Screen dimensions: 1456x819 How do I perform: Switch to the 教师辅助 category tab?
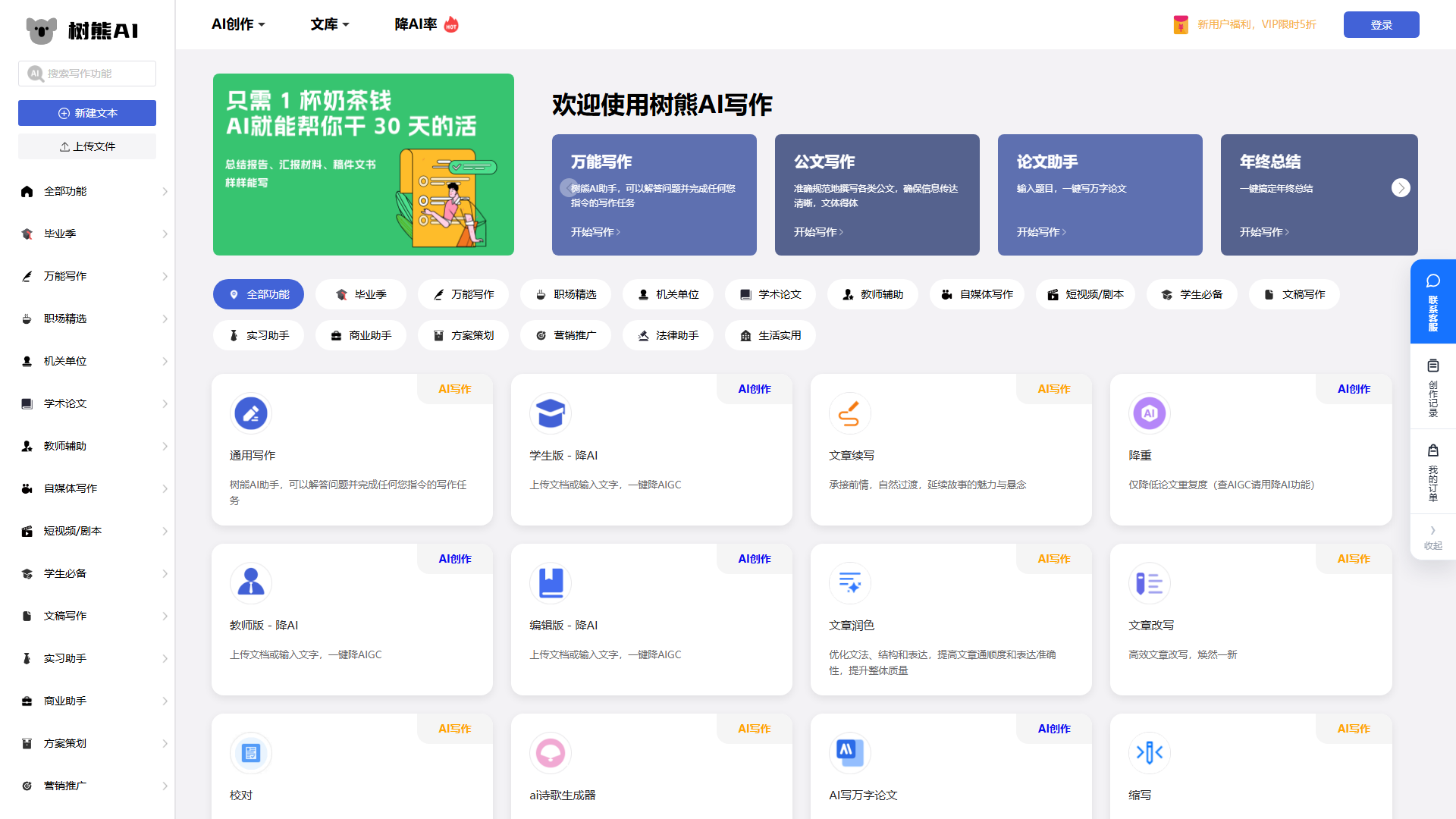[873, 294]
